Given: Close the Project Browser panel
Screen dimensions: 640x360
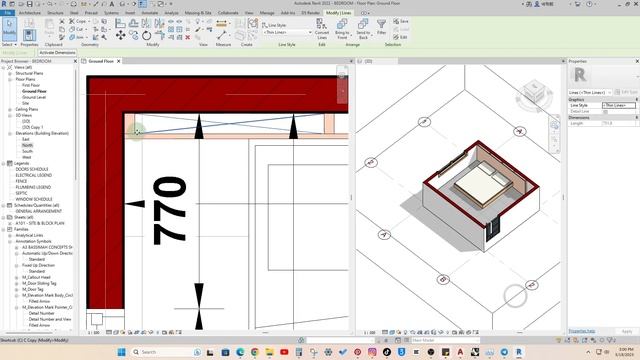Looking at the screenshot, I should click(x=75, y=61).
